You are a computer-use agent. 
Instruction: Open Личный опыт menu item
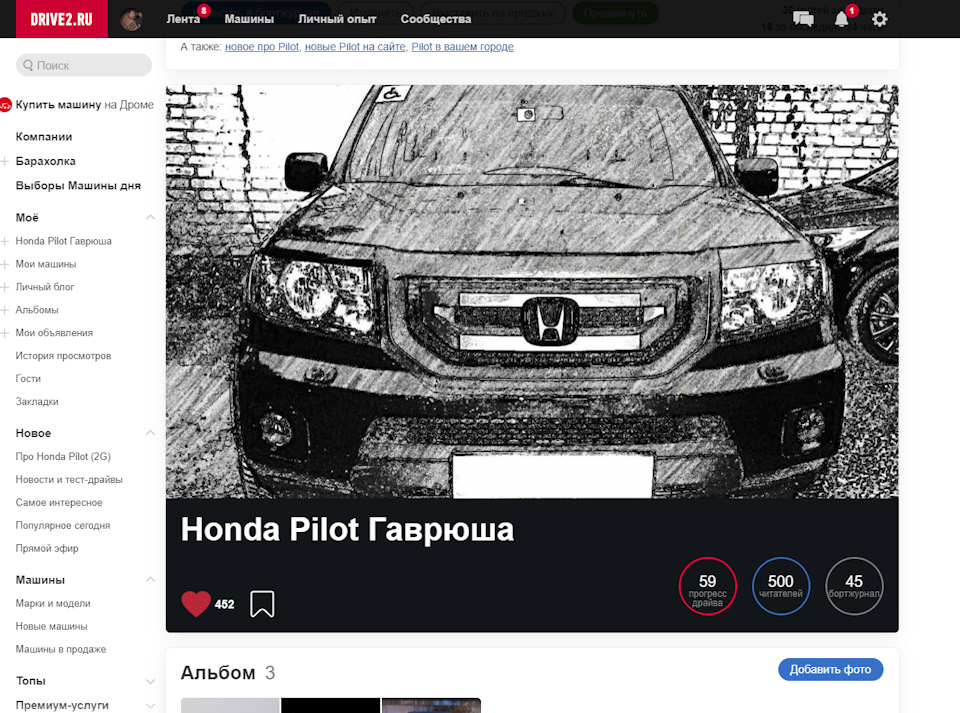(337, 19)
